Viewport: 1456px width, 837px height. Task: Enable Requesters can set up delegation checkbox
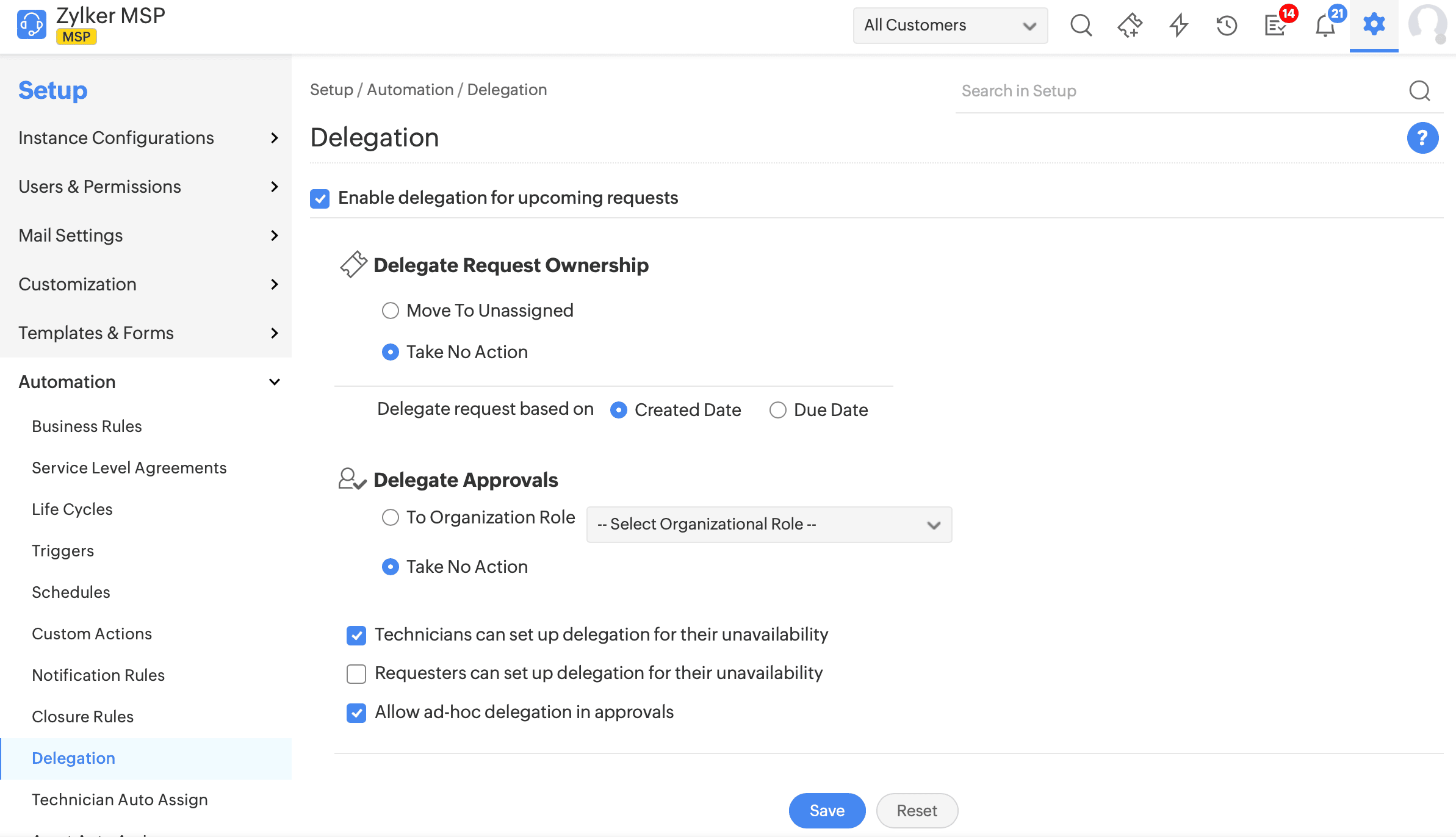pyautogui.click(x=356, y=674)
